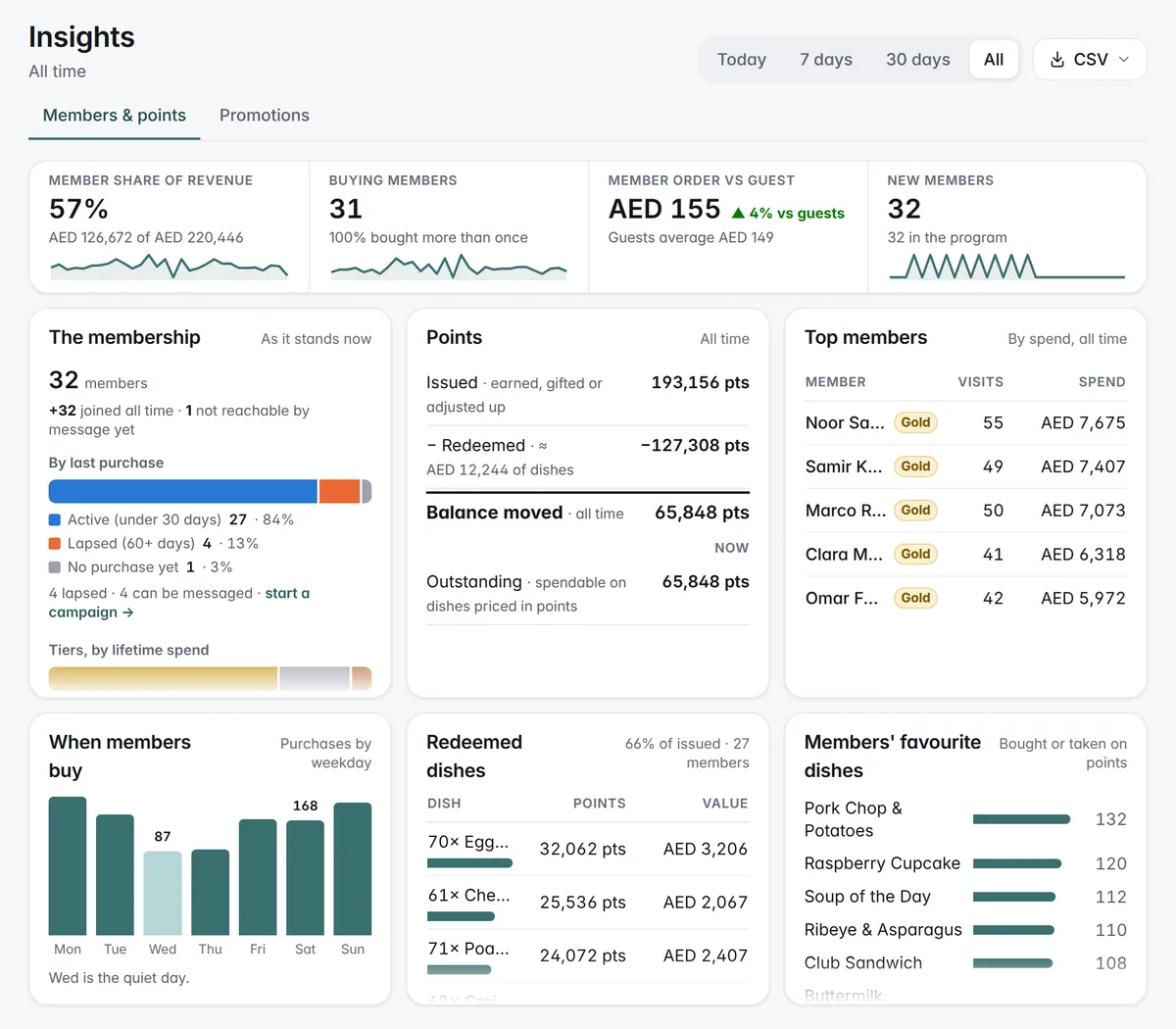Select the 7 days time range

tap(826, 60)
